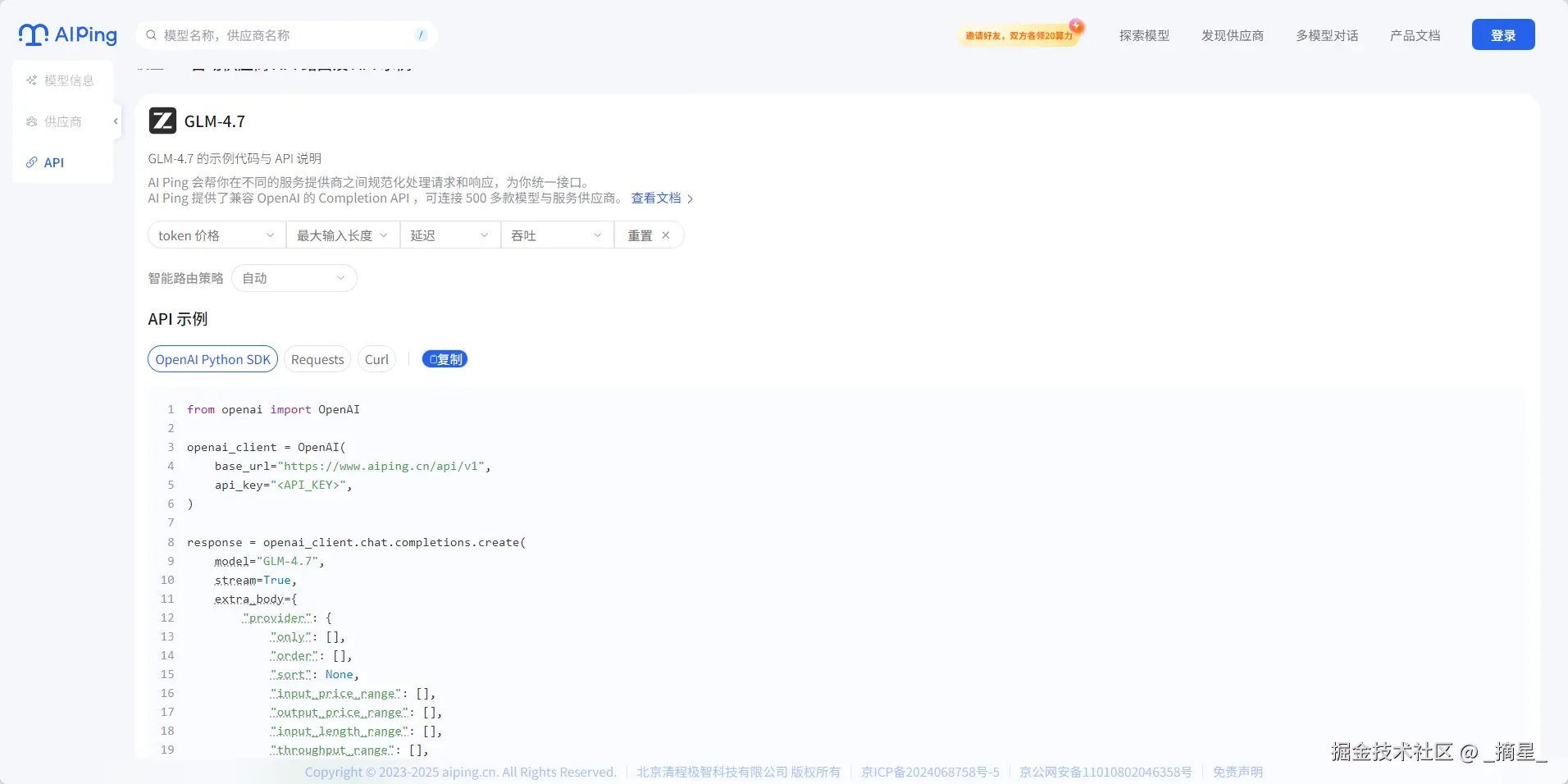Open the 京ICP备2024068758号-5 footer link
Viewport: 1568px width, 784px height.
930,772
